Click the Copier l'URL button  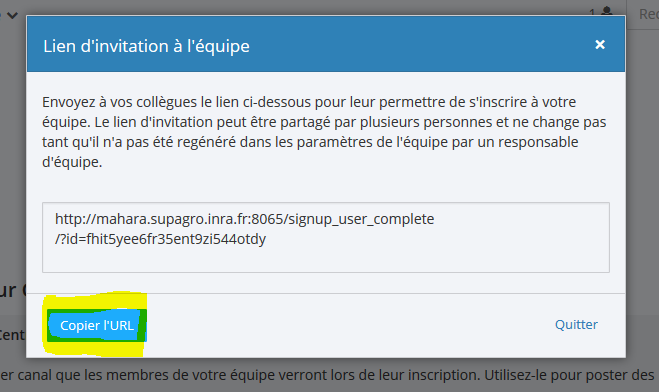[97, 326]
